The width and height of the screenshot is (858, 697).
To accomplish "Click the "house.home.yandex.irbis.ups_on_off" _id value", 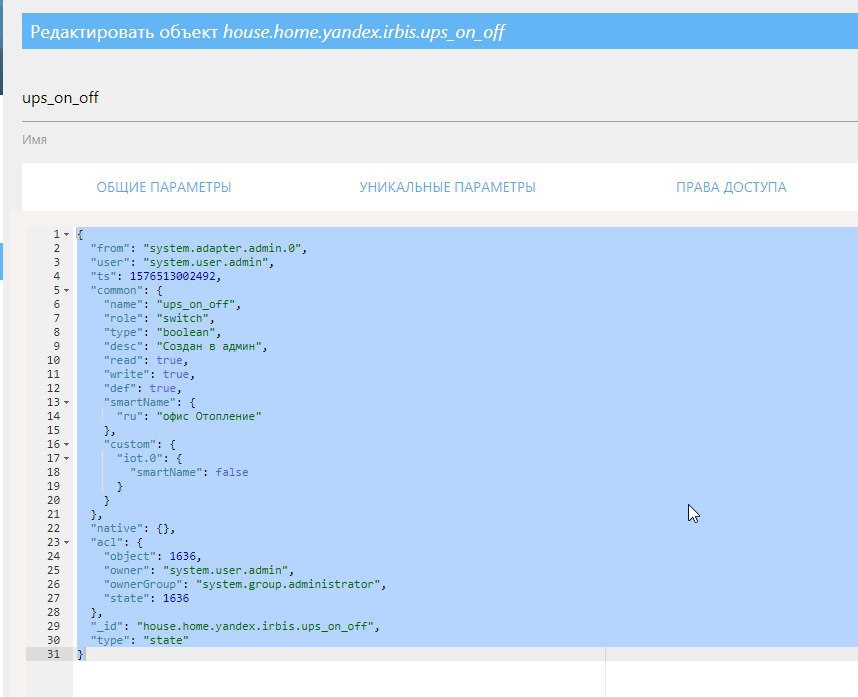I will point(255,626).
